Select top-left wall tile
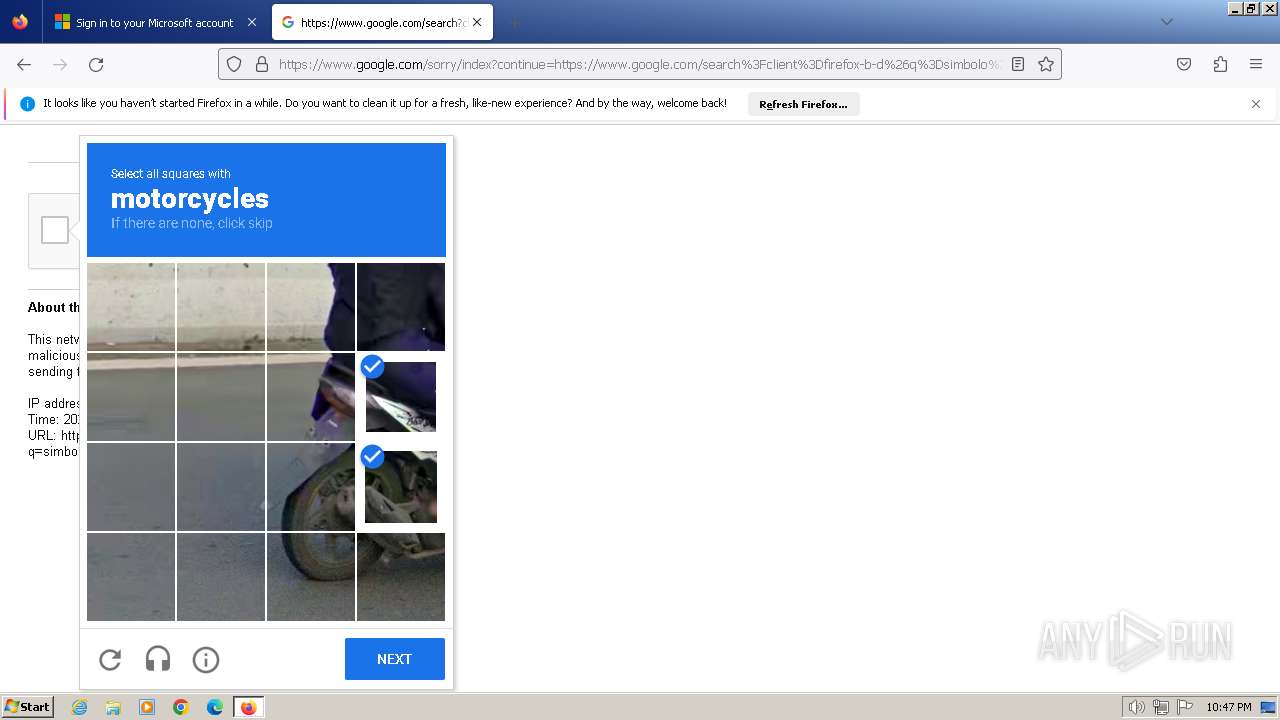The width and height of the screenshot is (1280, 720). (131, 307)
